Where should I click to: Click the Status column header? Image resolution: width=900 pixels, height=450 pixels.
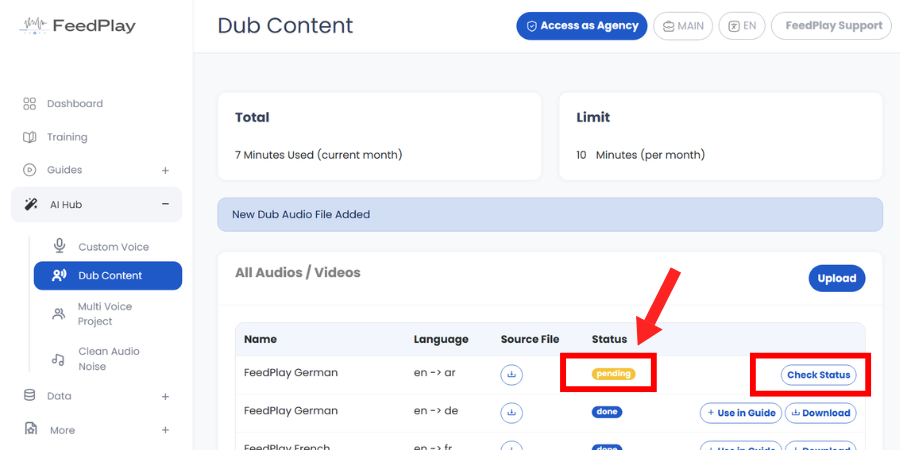pyautogui.click(x=609, y=339)
